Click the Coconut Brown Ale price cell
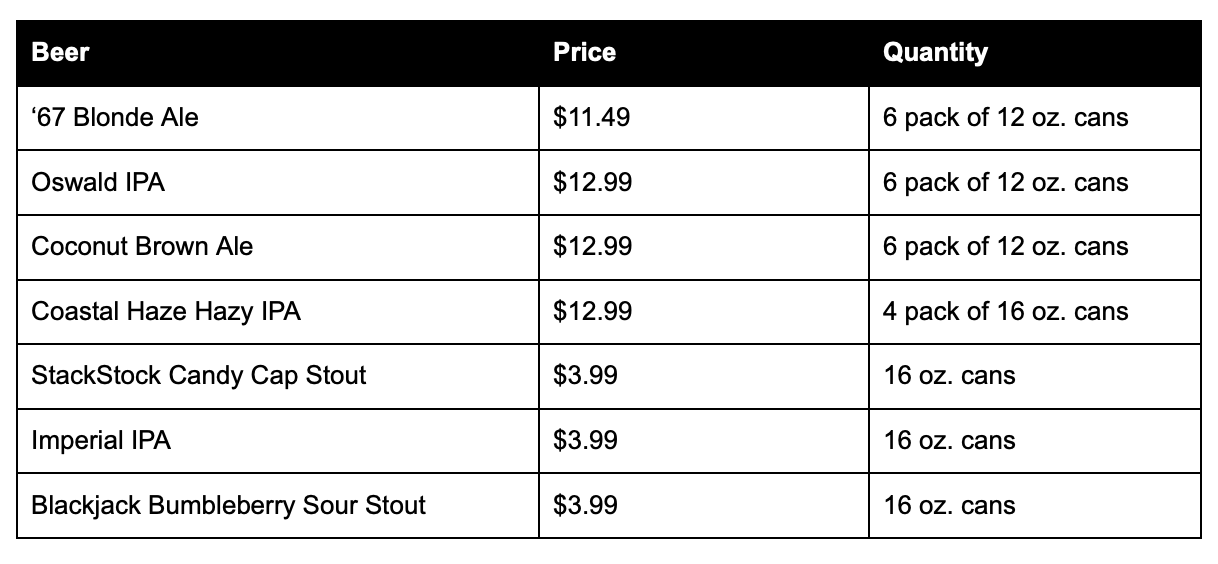Viewport: 1218px width, 564px height. click(x=704, y=247)
